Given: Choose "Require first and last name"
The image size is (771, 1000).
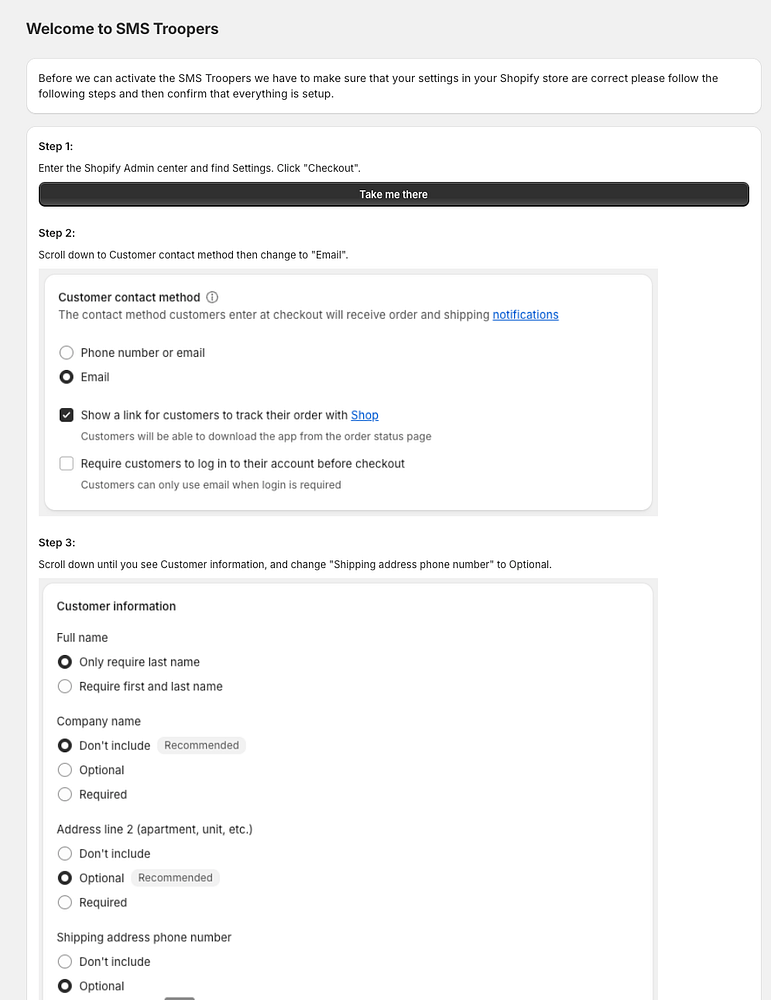Looking at the screenshot, I should 65,686.
